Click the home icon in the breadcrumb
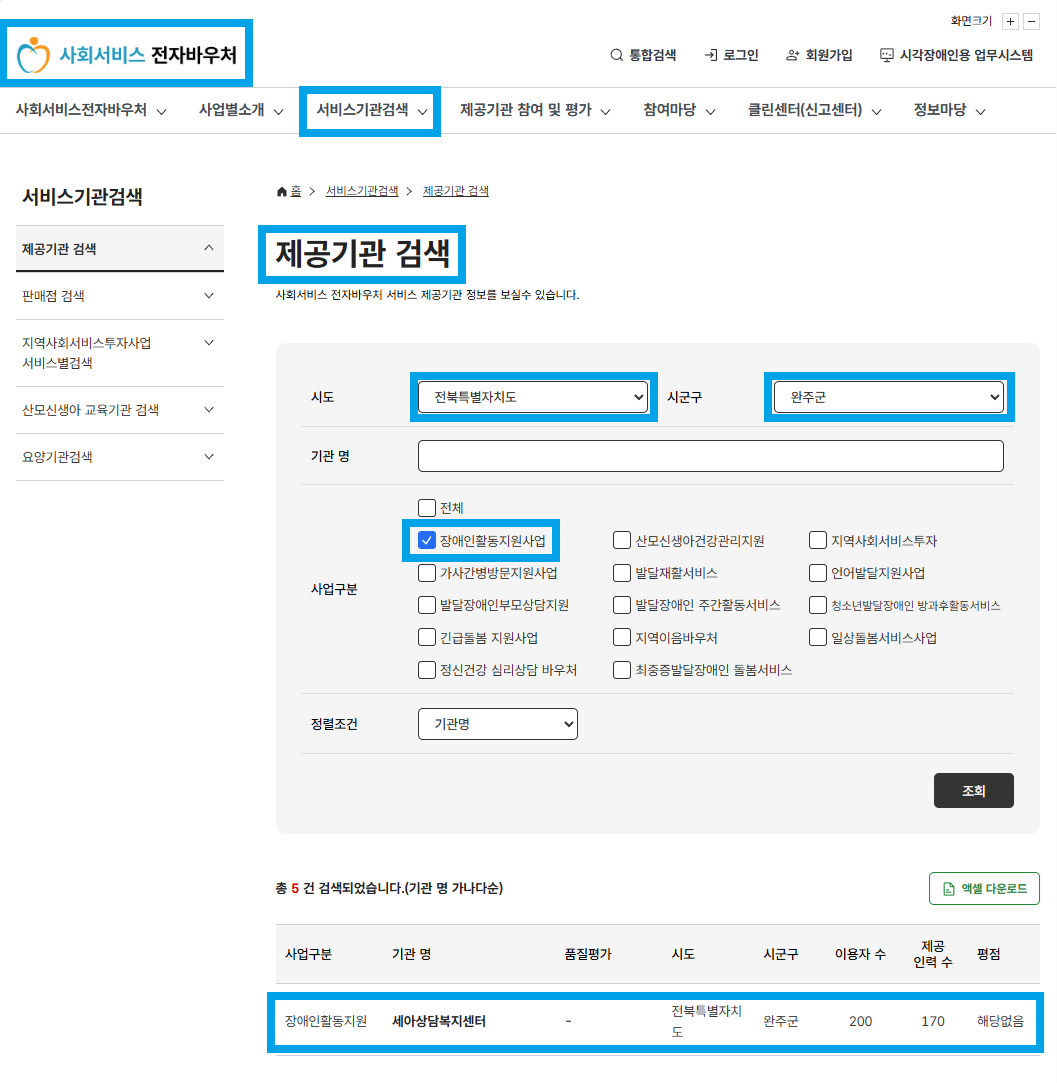 (x=280, y=190)
